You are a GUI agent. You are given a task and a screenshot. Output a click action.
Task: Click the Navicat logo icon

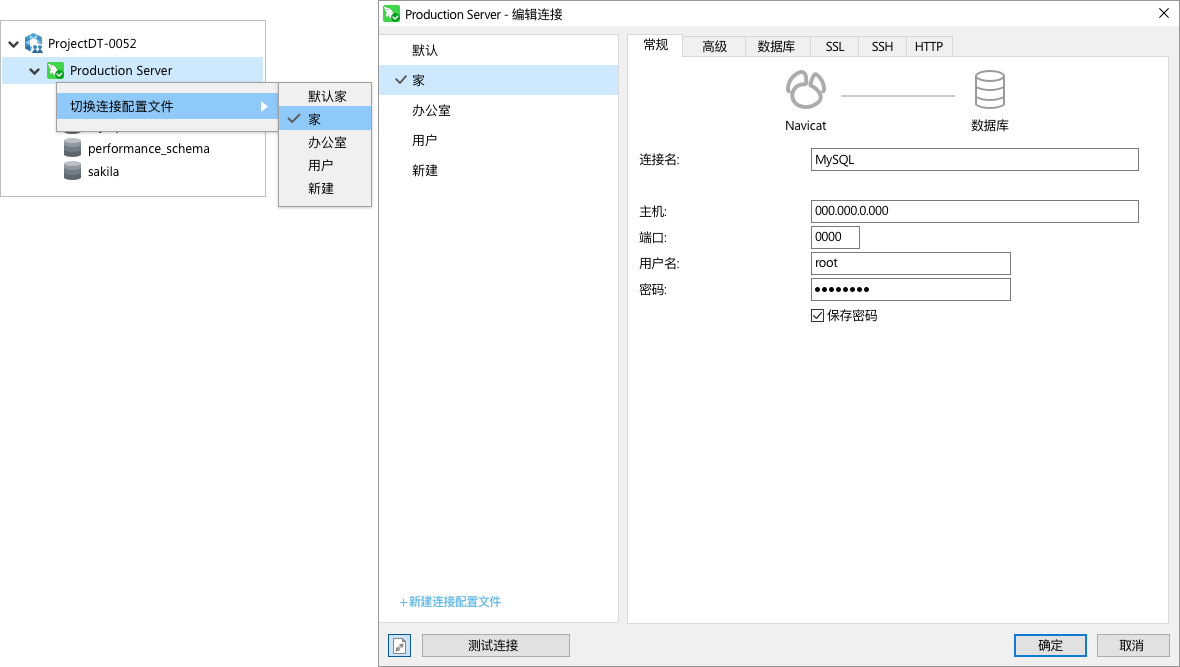click(805, 91)
